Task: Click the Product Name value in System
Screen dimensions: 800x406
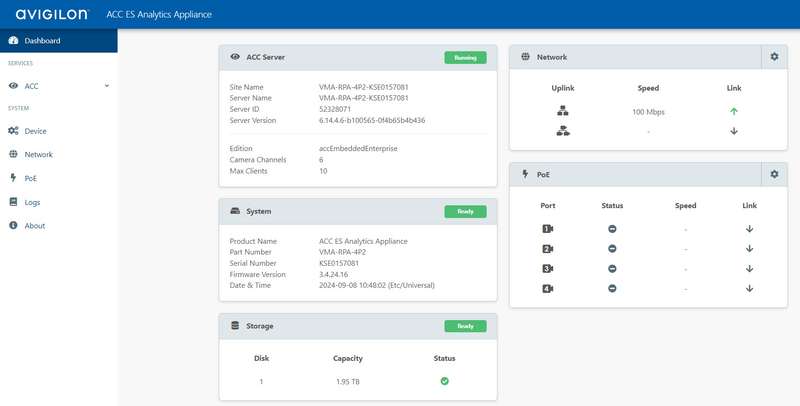Action: coord(363,241)
